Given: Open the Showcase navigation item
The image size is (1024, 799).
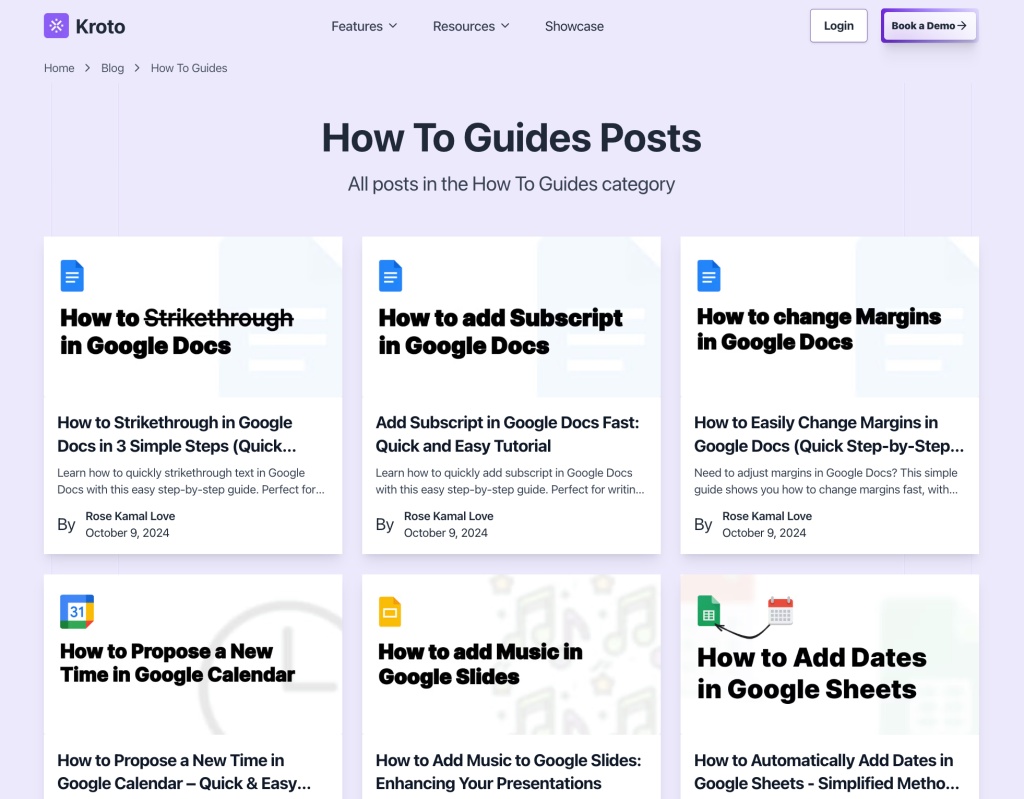Looking at the screenshot, I should (574, 26).
